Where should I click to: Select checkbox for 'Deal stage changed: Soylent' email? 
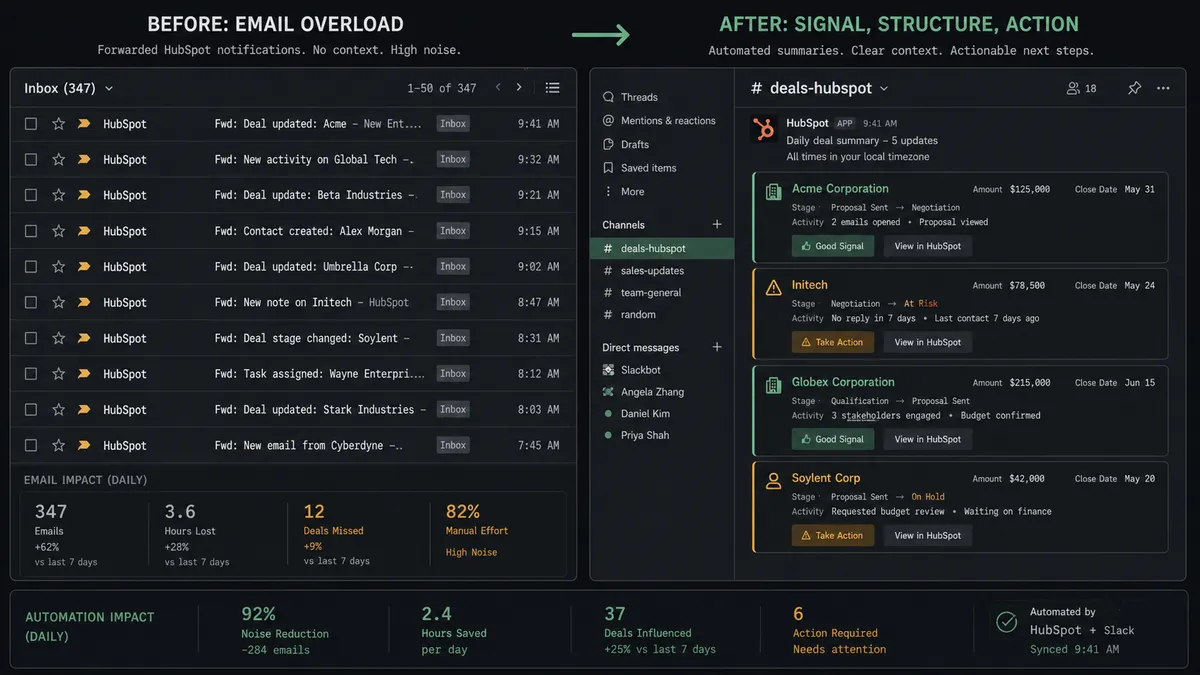(31, 338)
